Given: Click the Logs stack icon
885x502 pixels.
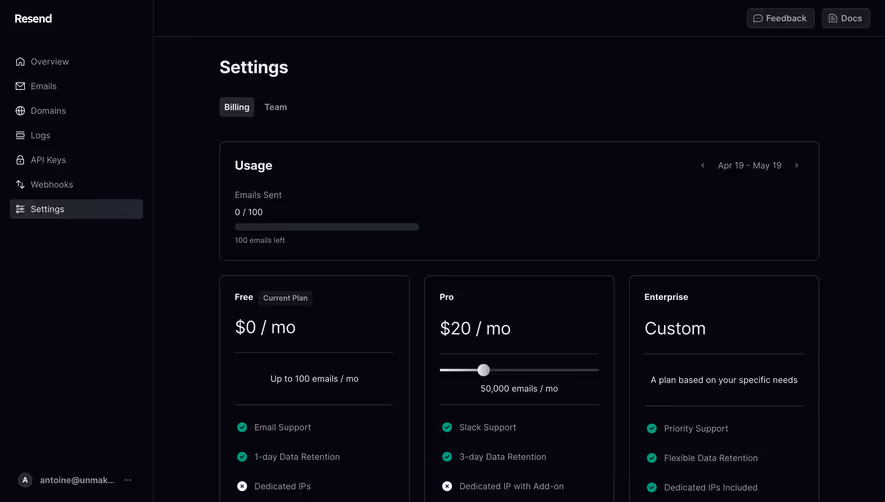Looking at the screenshot, I should pyautogui.click(x=20, y=136).
